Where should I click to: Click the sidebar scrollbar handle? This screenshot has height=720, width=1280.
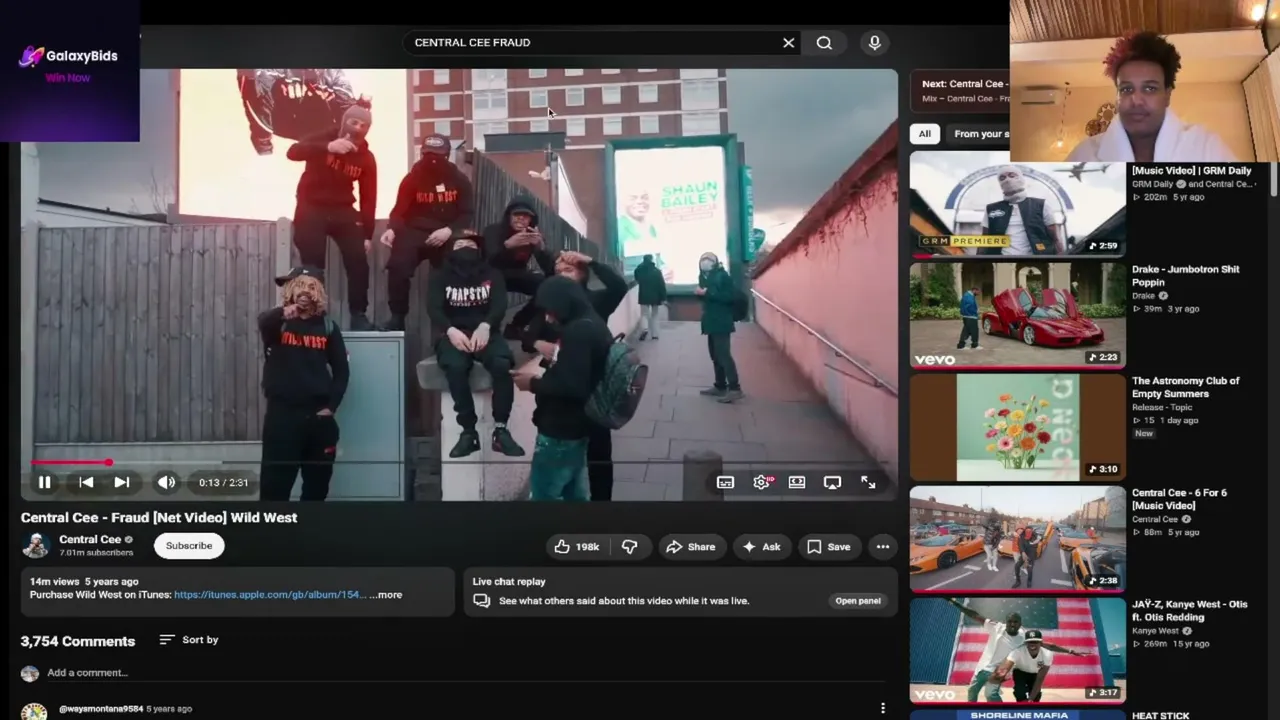(1274, 180)
